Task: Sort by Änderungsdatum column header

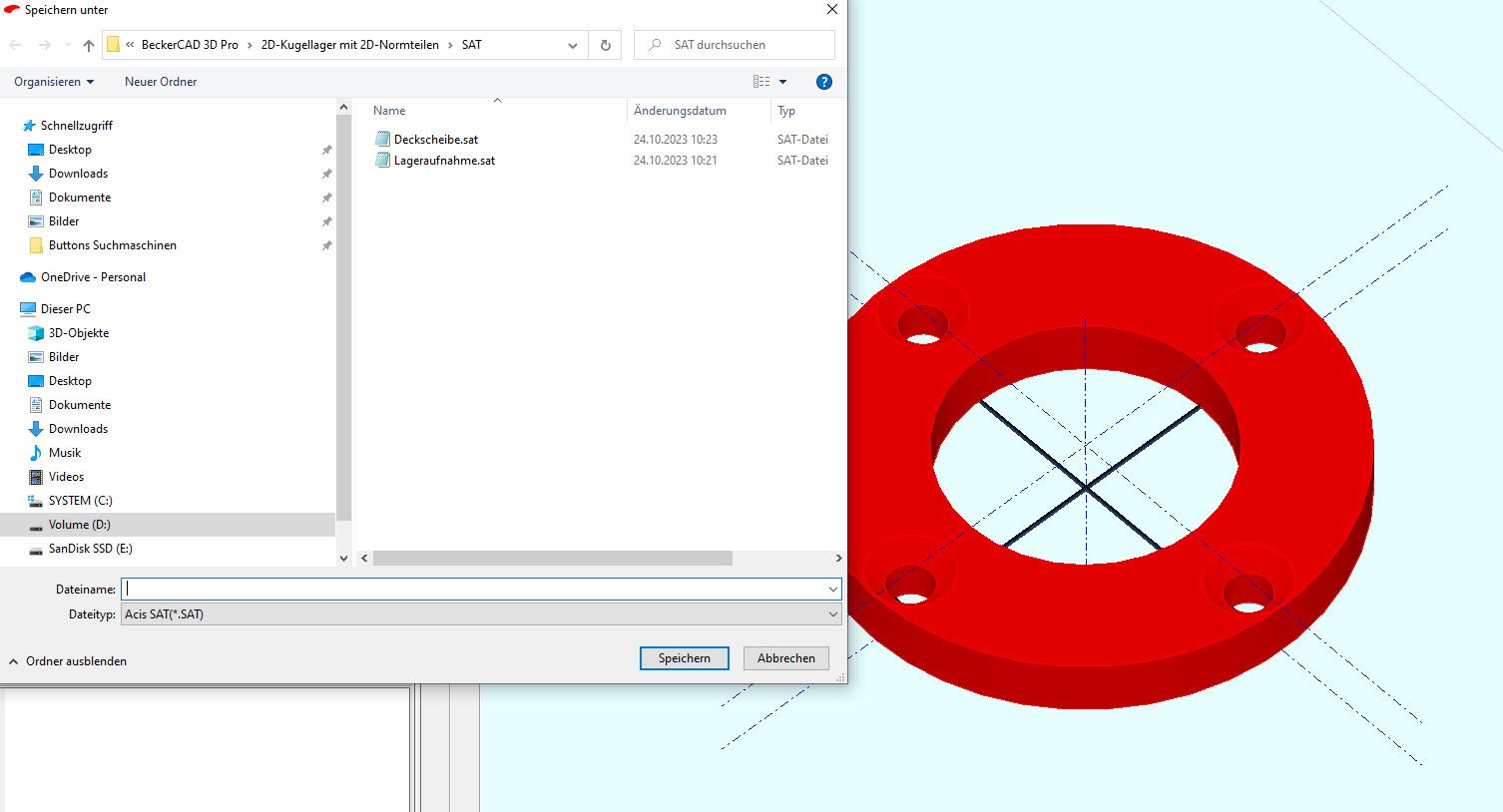Action: pyautogui.click(x=680, y=111)
